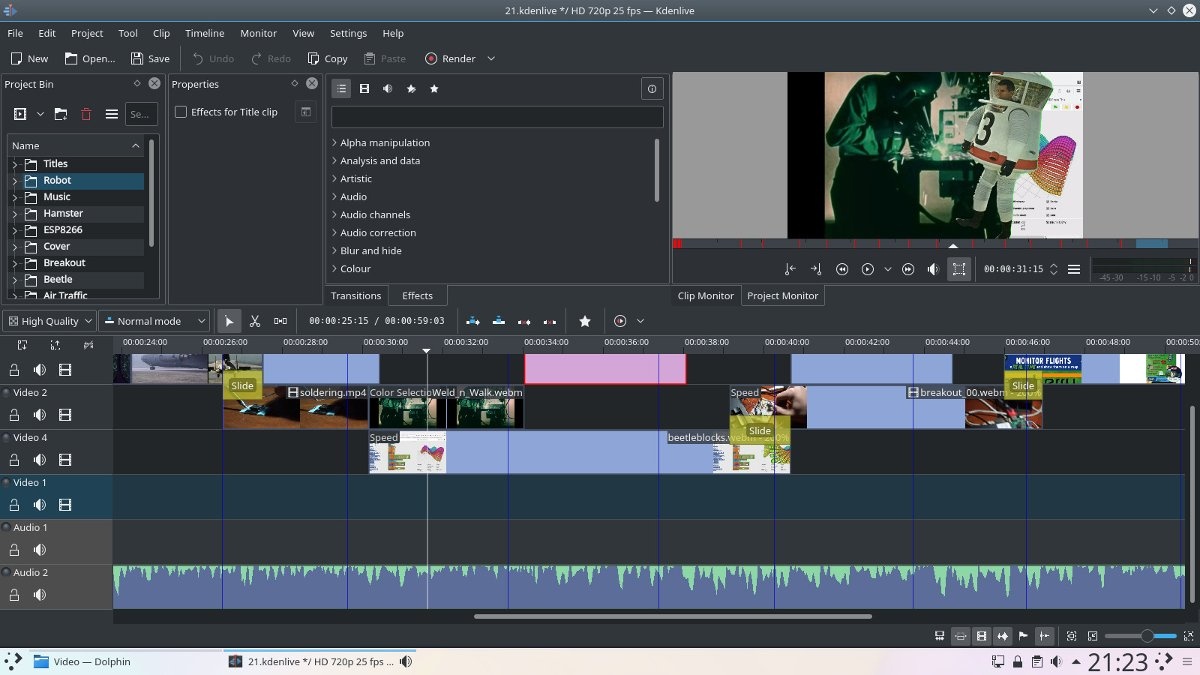Expand the Robot folder in Project Bin

15,181
